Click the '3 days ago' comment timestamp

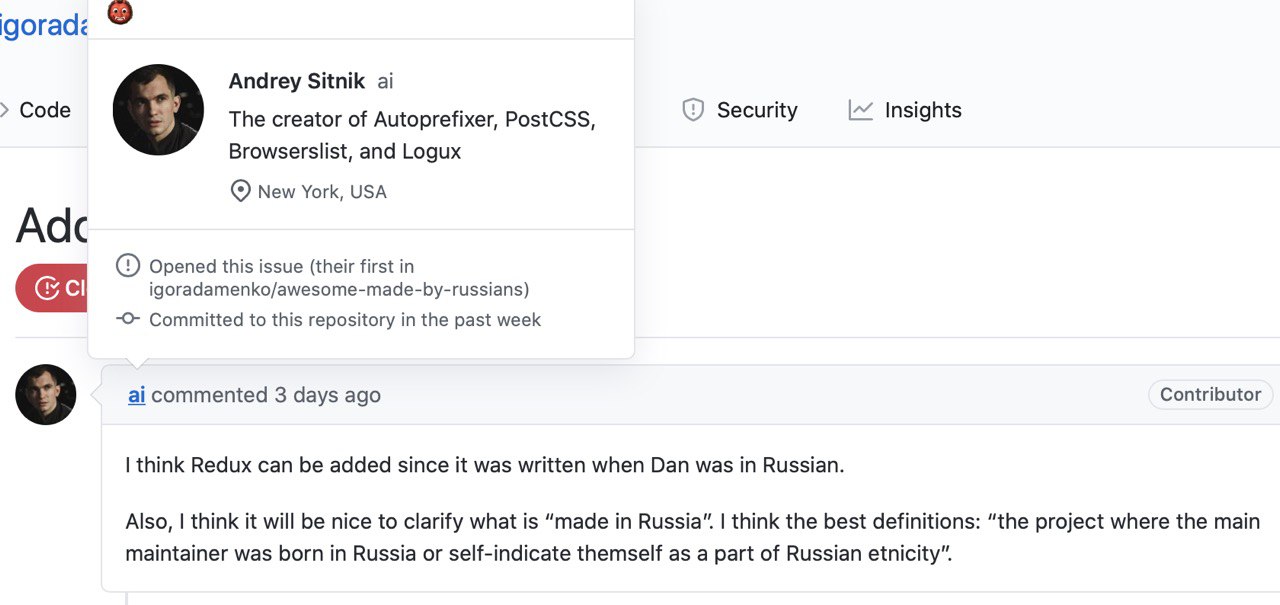[327, 395]
